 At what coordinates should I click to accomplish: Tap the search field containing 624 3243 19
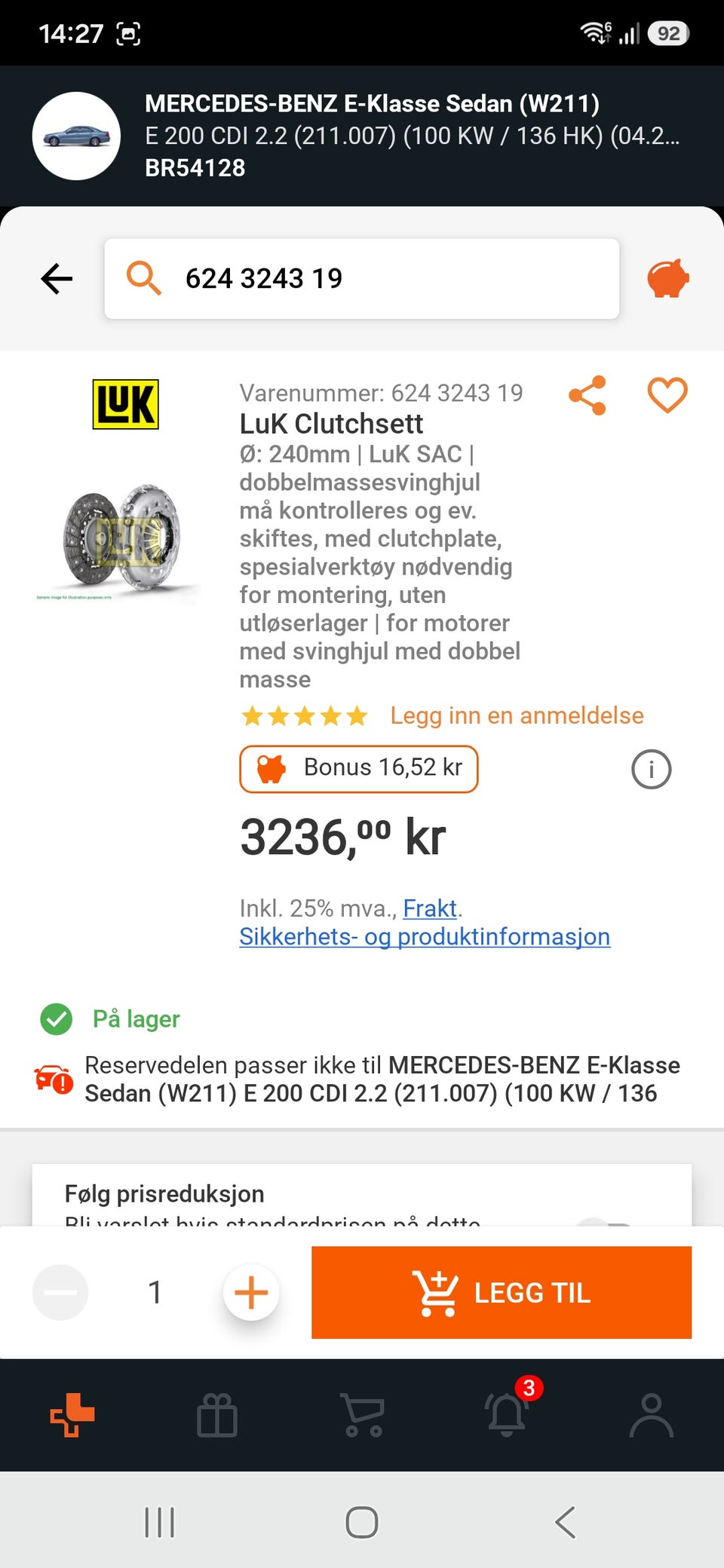pyautogui.click(x=362, y=279)
